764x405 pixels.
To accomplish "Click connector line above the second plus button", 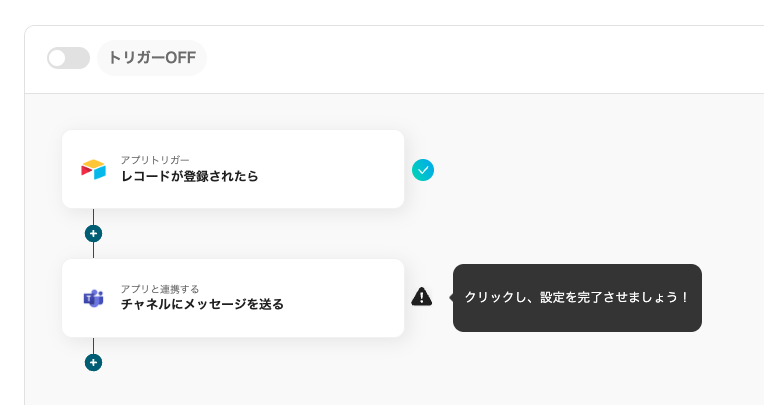I will tap(93, 345).
